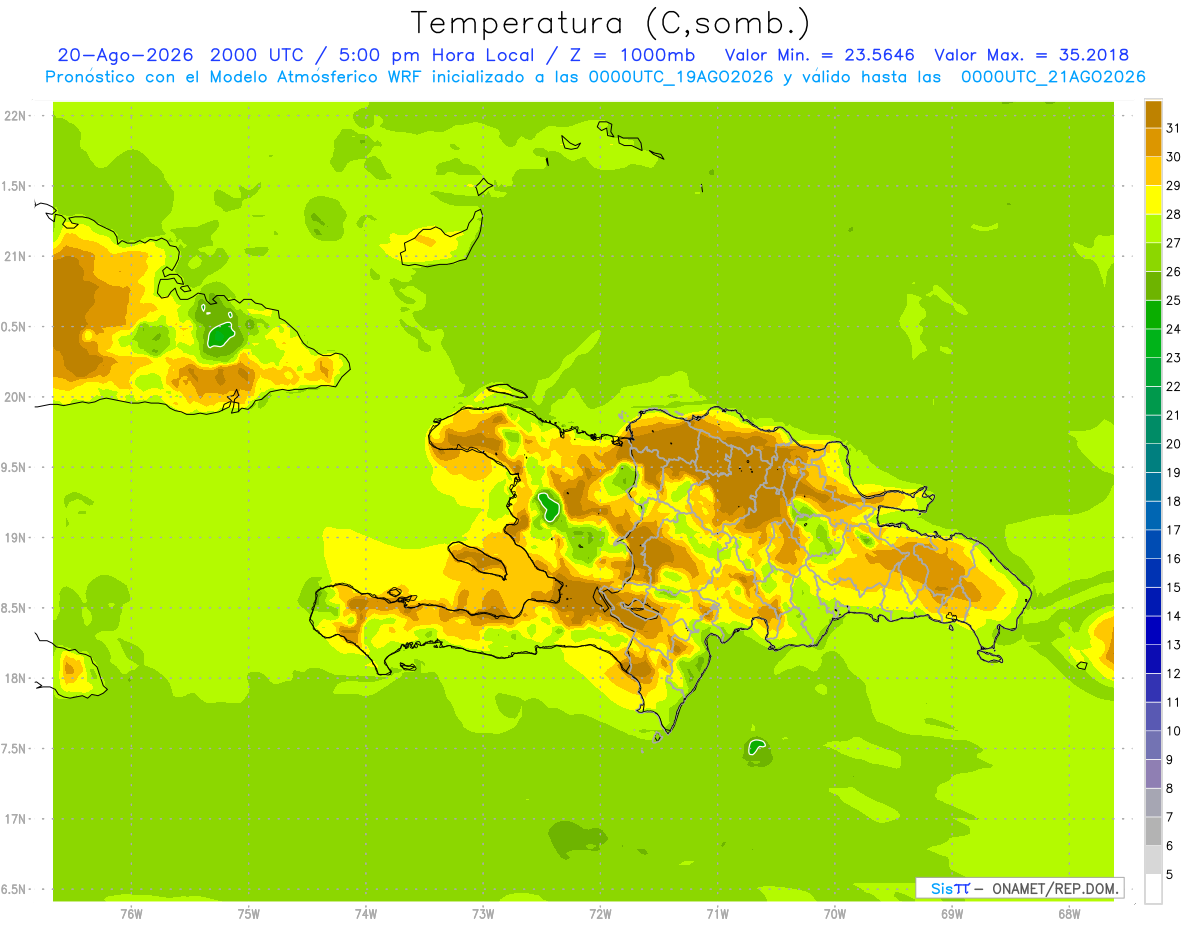Click the color scale value "25"

[1173, 300]
